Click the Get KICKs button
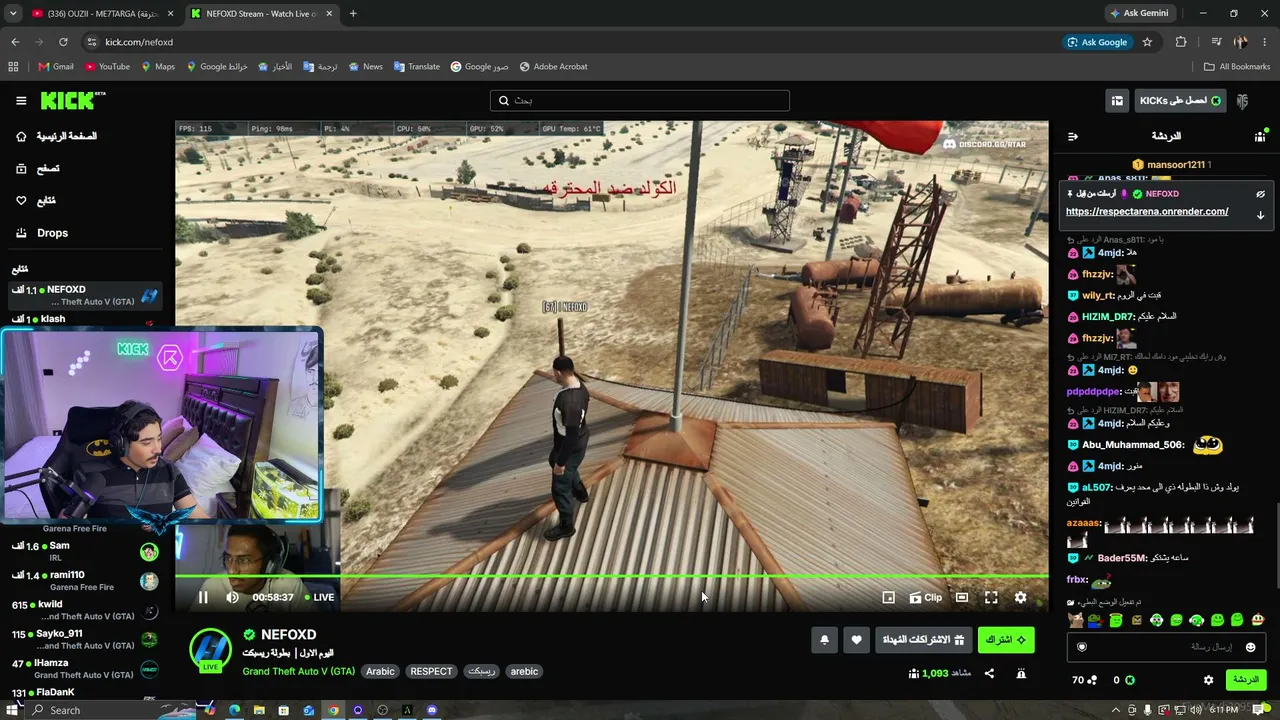The width and height of the screenshot is (1280, 720). coord(1180,101)
